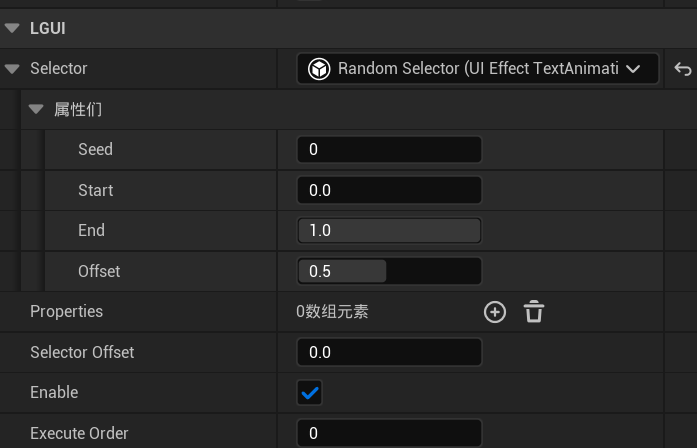The width and height of the screenshot is (697, 448).
Task: Click the Start value field
Action: pos(389,190)
